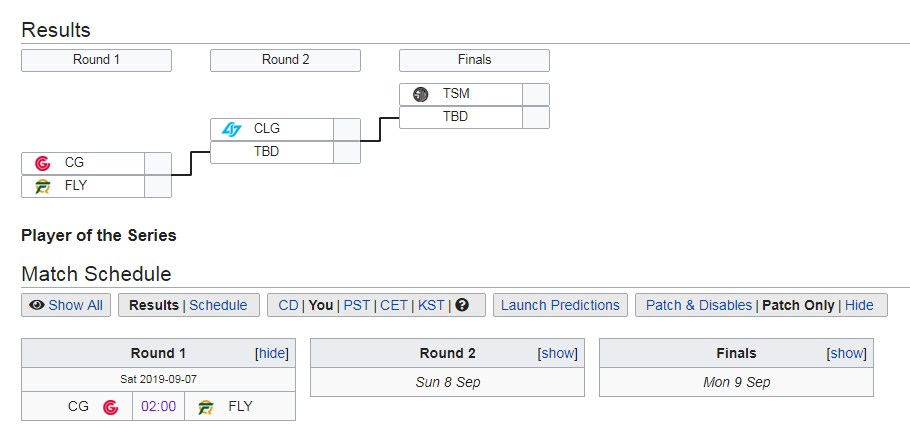This screenshot has width=910, height=446.
Task: Select the Patch Only option
Action: (798, 305)
